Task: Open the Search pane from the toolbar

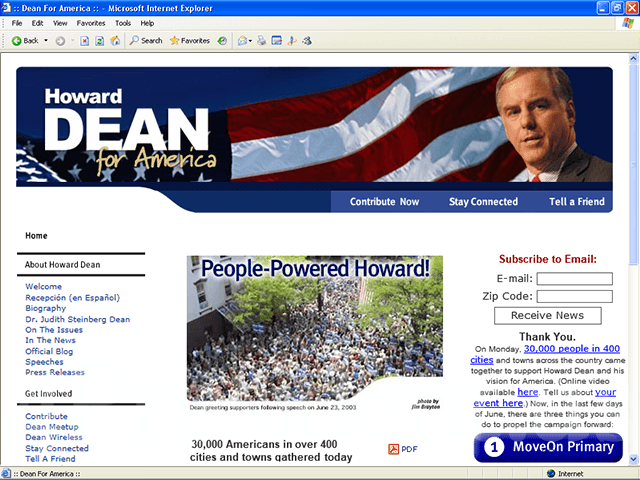Action: (x=146, y=41)
